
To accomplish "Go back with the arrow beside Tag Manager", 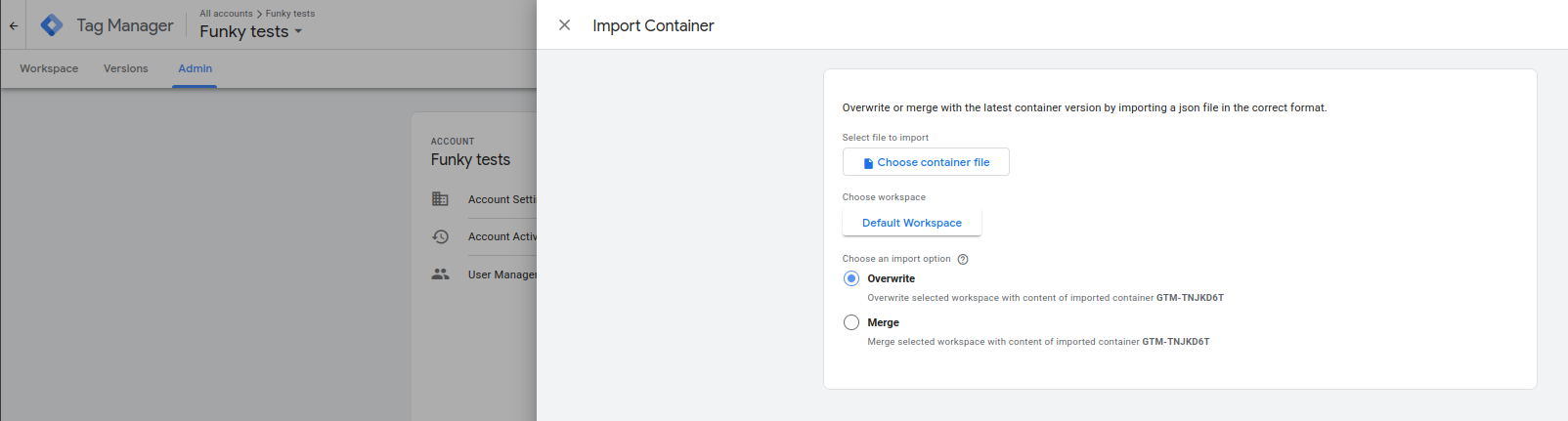I will coord(14,26).
